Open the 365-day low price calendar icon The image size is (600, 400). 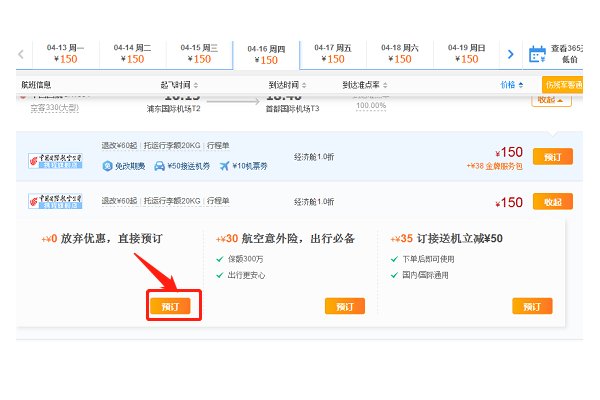pyautogui.click(x=537, y=54)
